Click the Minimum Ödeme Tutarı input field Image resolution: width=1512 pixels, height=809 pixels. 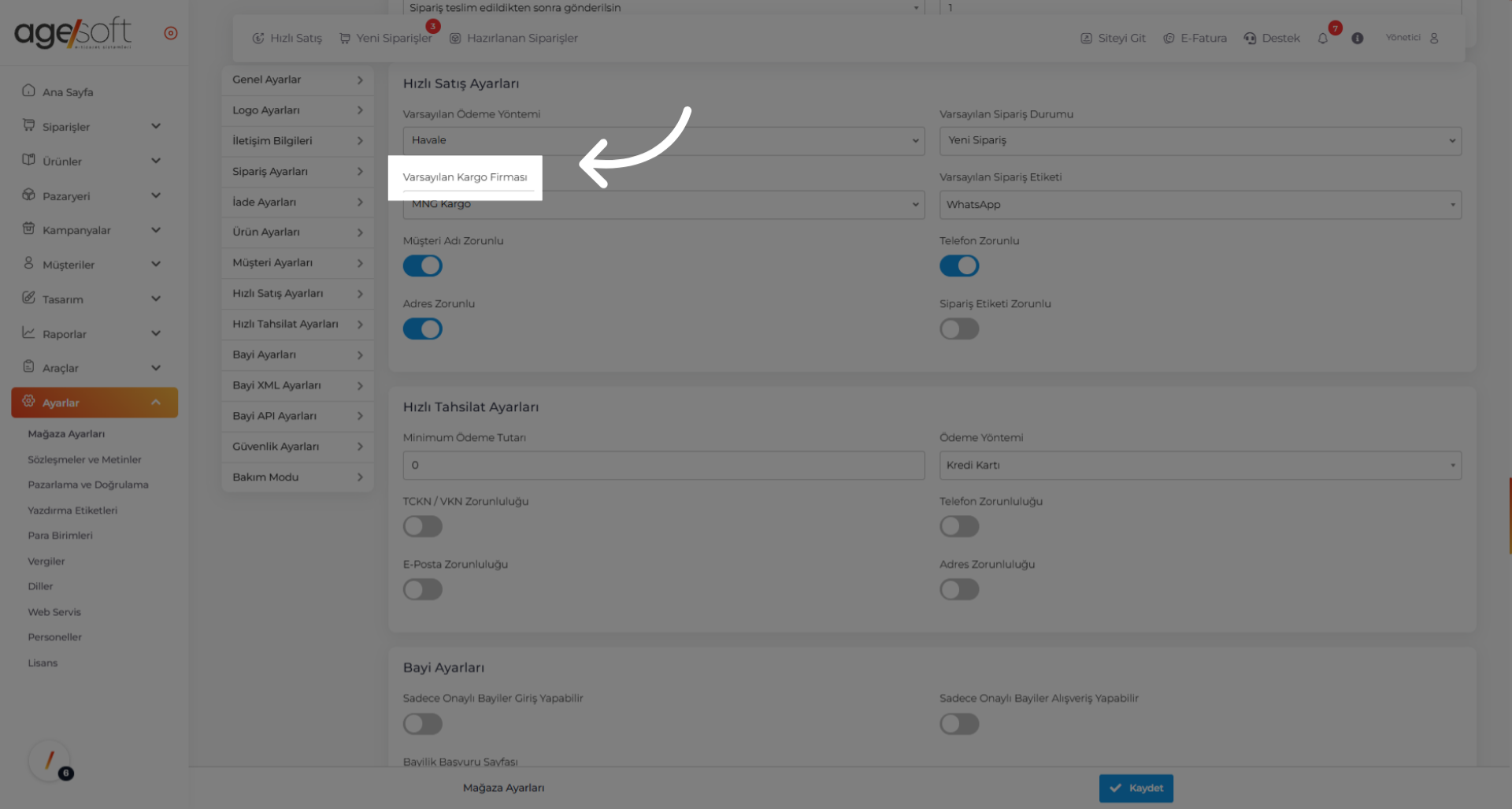click(x=663, y=466)
